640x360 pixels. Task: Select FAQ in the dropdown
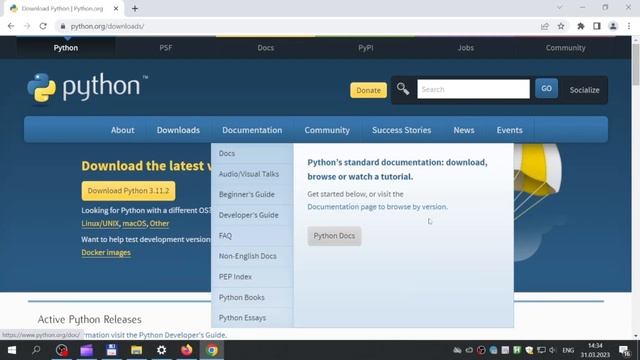(252, 236)
